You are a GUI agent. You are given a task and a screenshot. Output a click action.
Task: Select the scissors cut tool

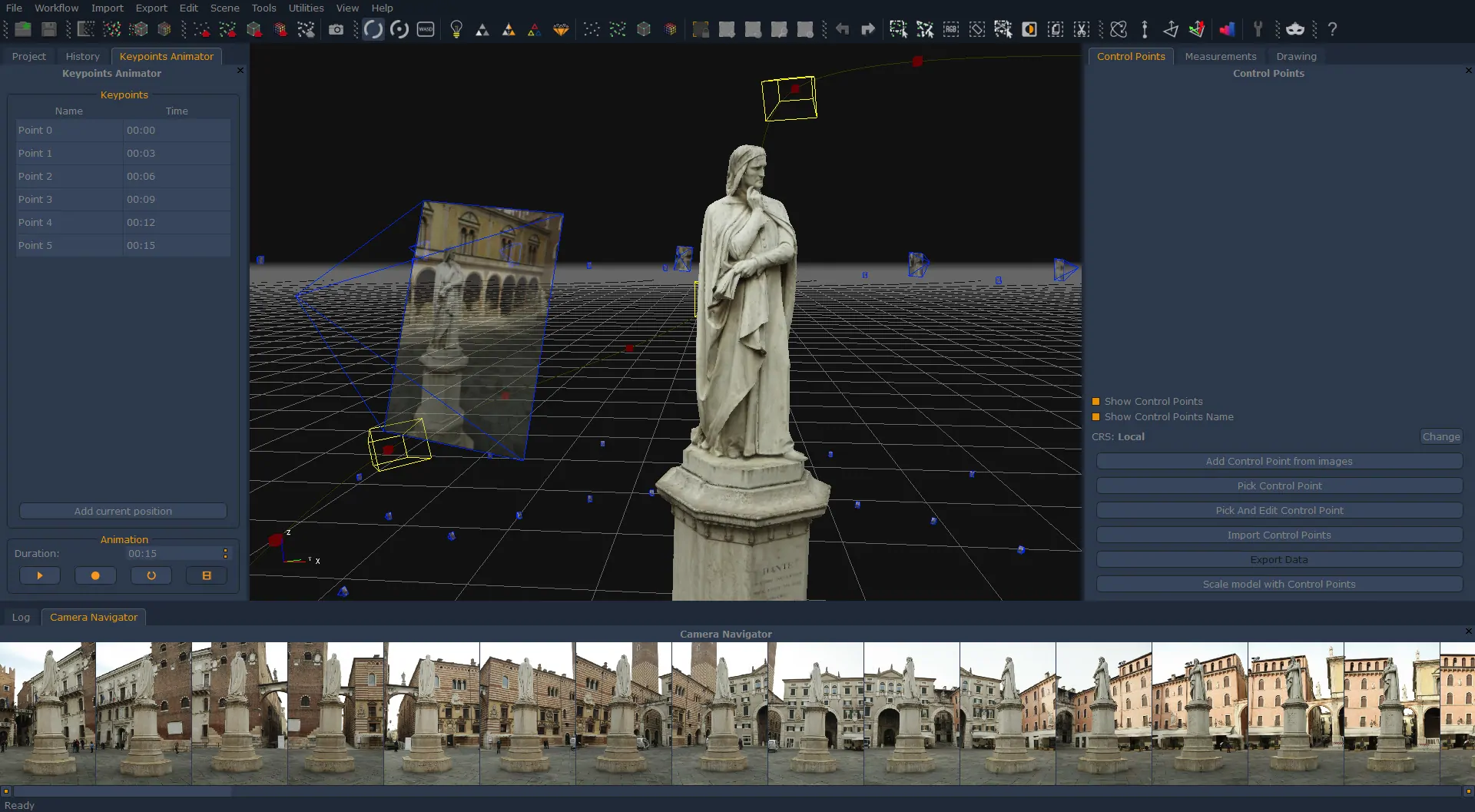(x=1081, y=29)
